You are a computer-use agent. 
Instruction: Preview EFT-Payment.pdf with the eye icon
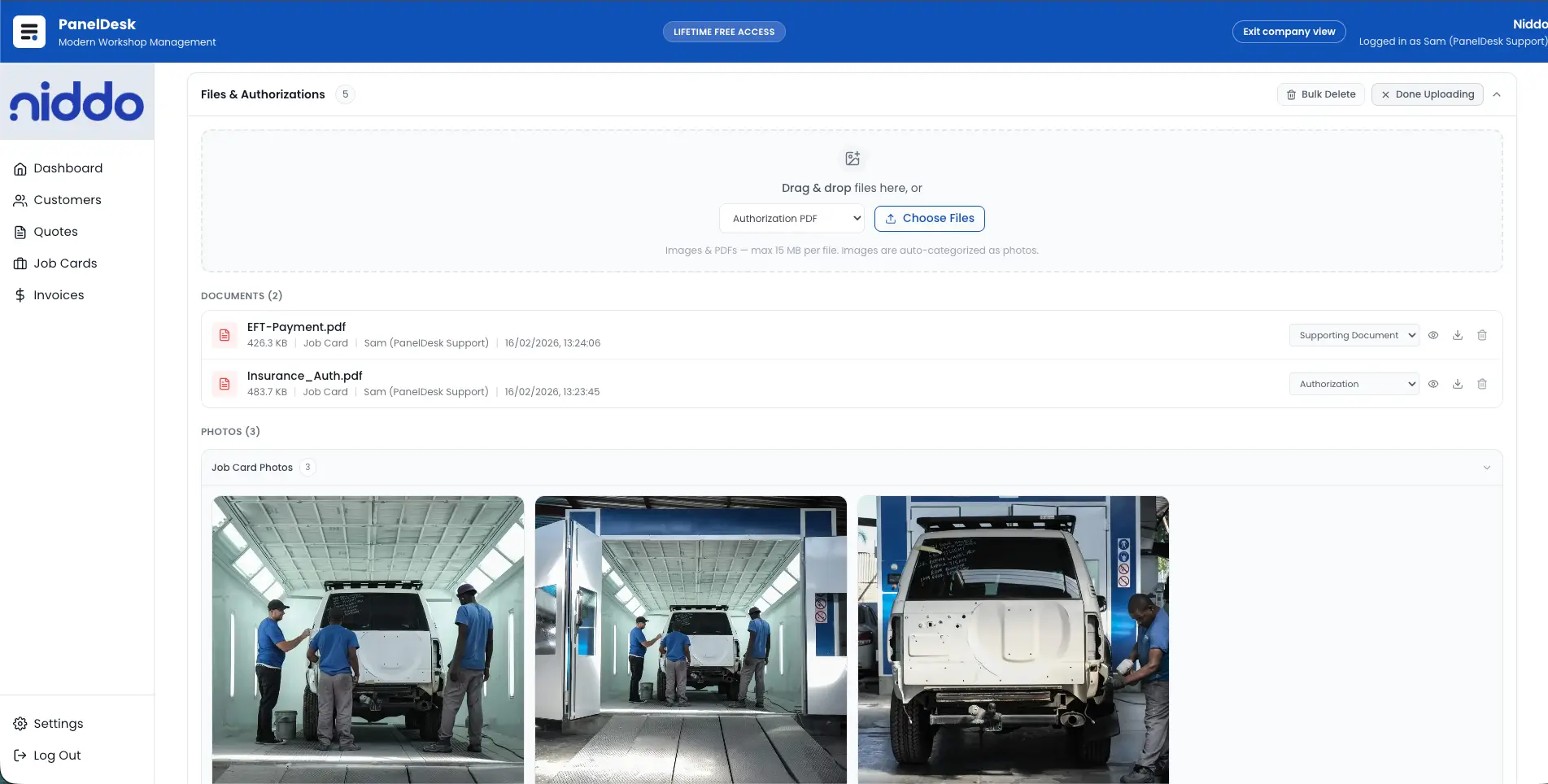click(1433, 335)
